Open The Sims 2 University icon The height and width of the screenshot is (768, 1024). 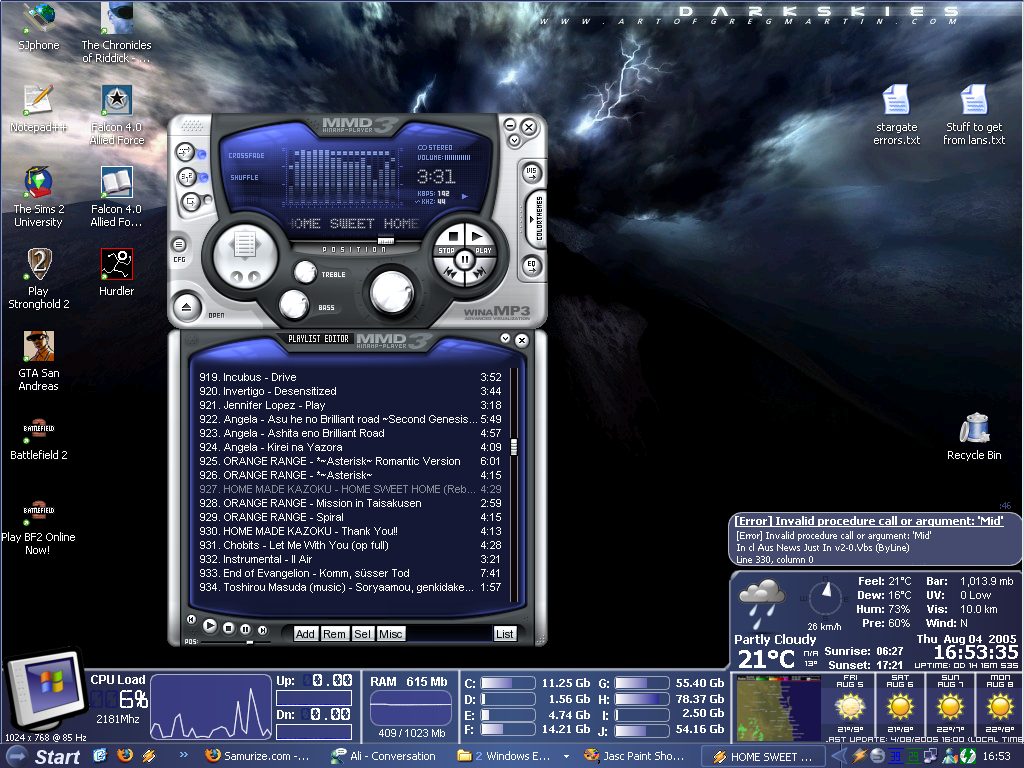pos(39,197)
